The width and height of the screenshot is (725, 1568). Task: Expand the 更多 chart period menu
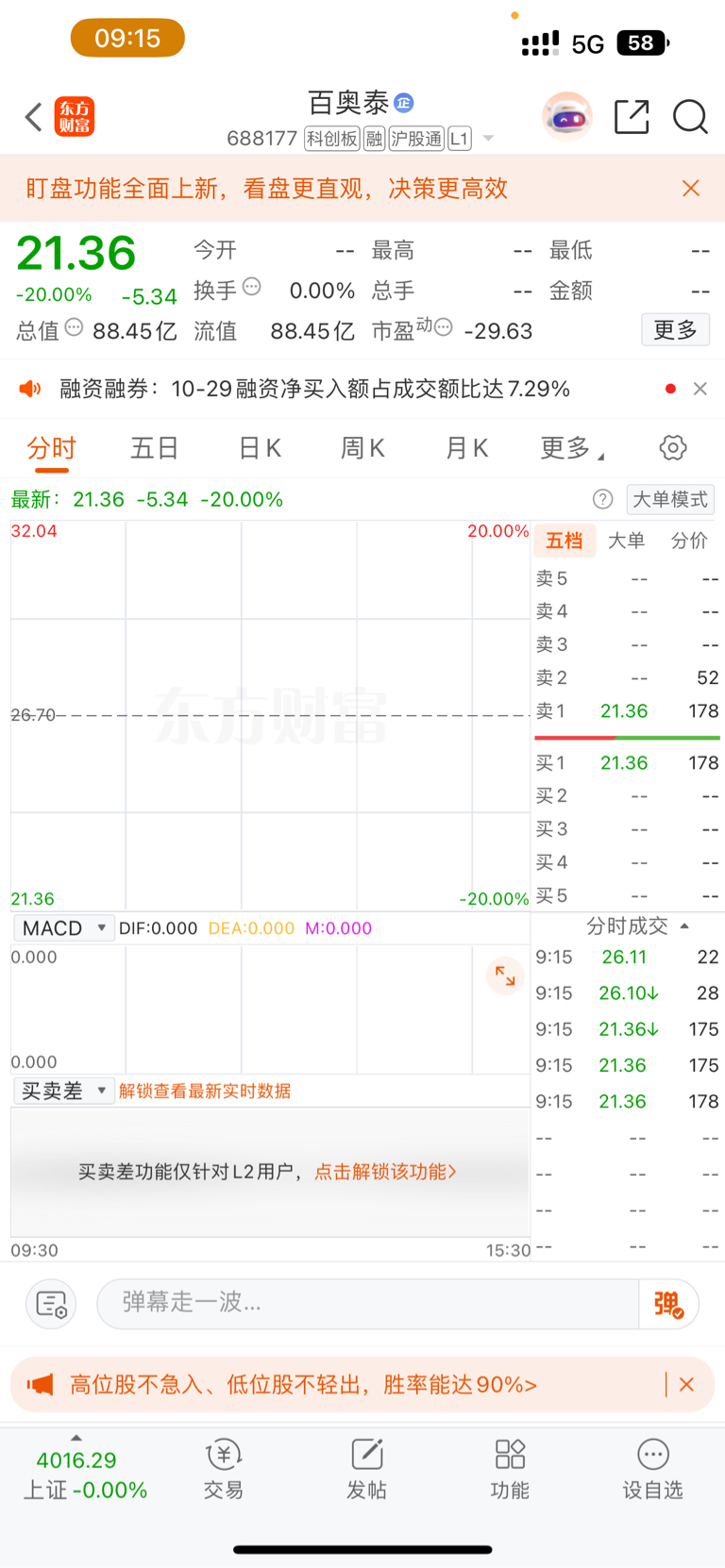pos(571,448)
